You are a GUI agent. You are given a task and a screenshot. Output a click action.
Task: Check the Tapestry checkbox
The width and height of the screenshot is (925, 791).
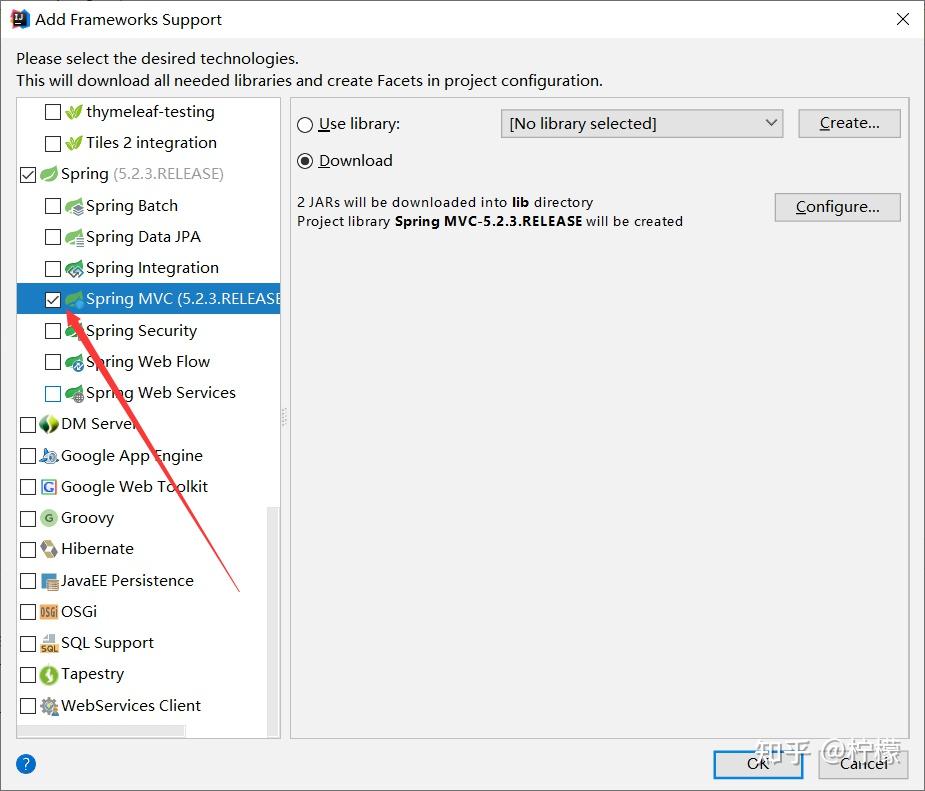[28, 675]
